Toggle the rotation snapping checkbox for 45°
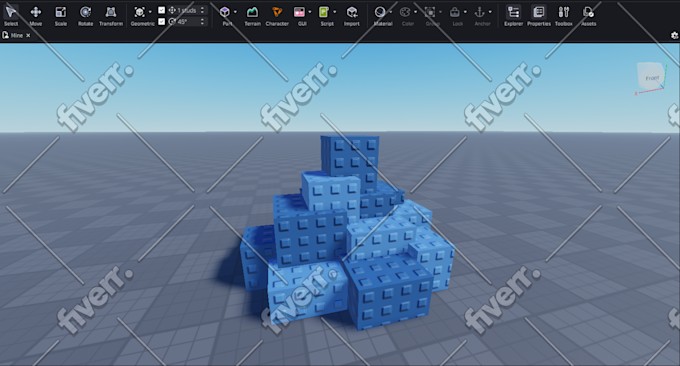Image resolution: width=680 pixels, height=366 pixels. tap(161, 21)
